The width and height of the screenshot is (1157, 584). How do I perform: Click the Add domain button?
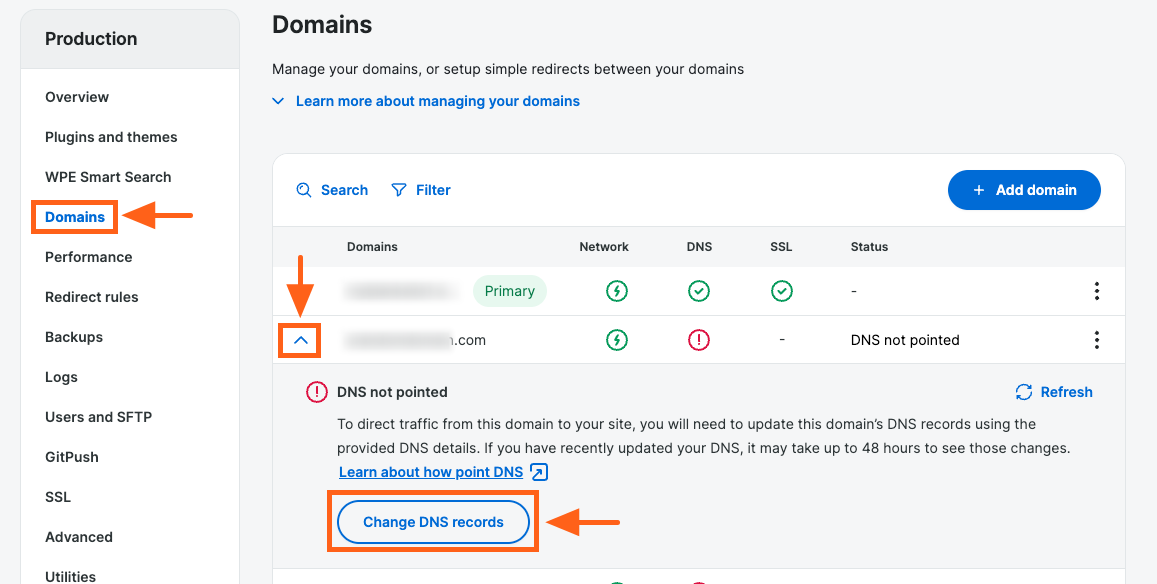tap(1024, 190)
